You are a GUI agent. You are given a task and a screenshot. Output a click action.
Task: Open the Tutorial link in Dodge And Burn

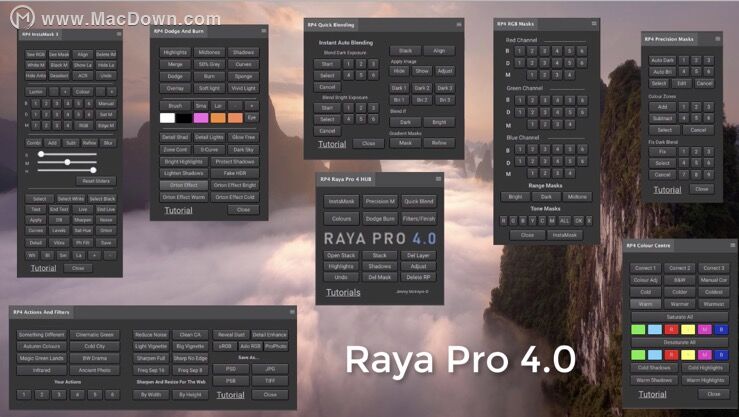tap(178, 210)
